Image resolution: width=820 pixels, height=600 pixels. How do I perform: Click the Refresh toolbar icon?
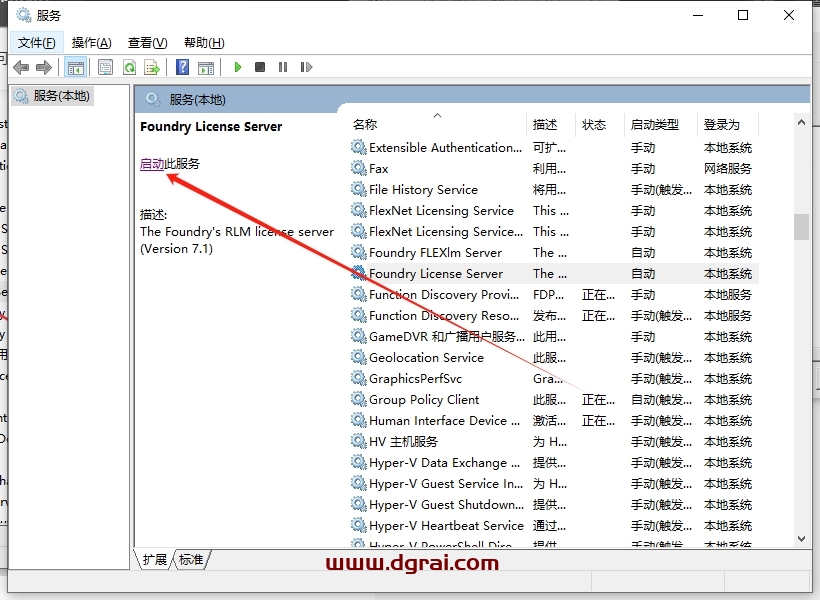[x=129, y=67]
